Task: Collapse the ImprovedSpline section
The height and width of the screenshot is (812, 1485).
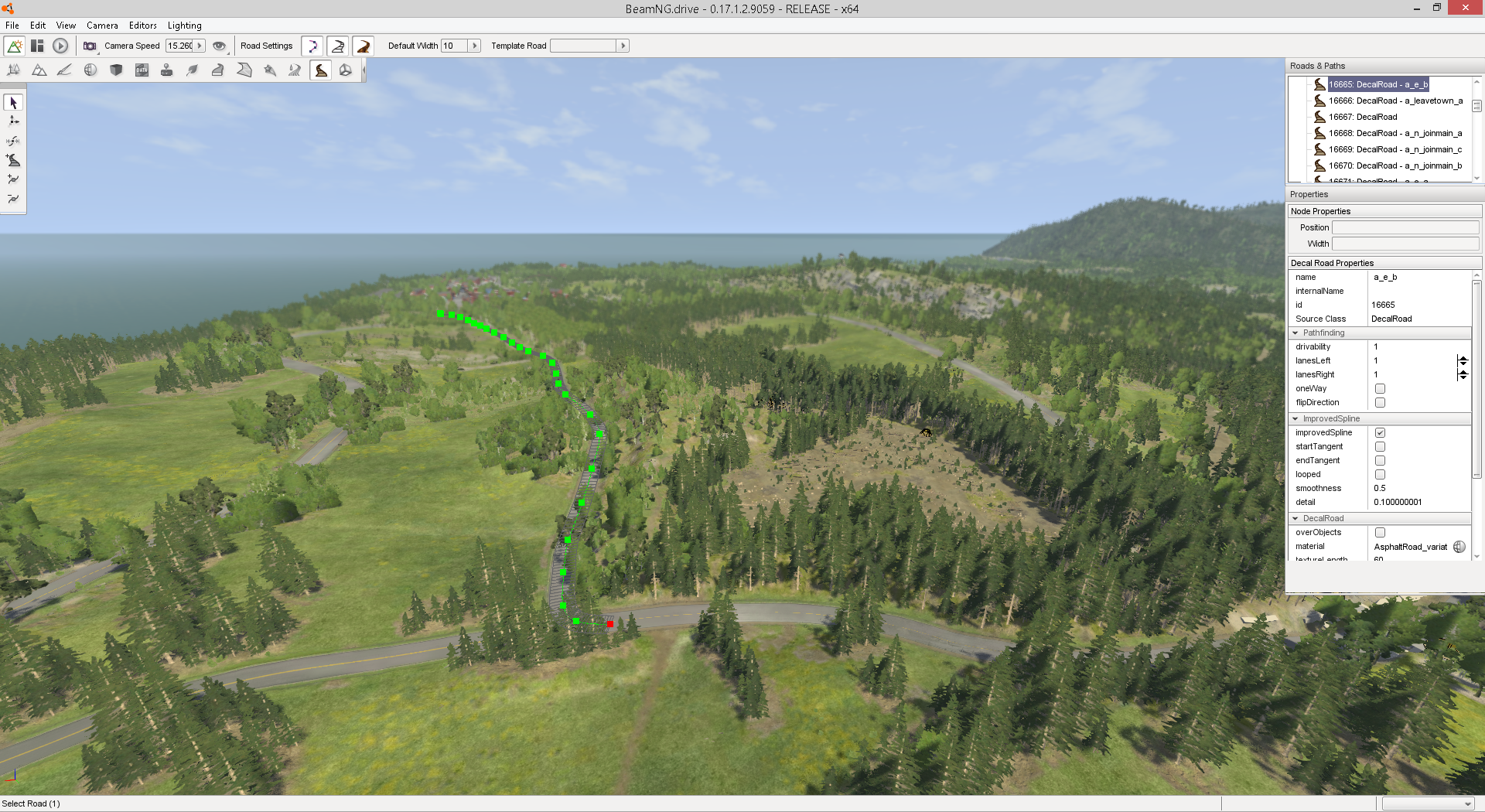Action: tap(1296, 419)
